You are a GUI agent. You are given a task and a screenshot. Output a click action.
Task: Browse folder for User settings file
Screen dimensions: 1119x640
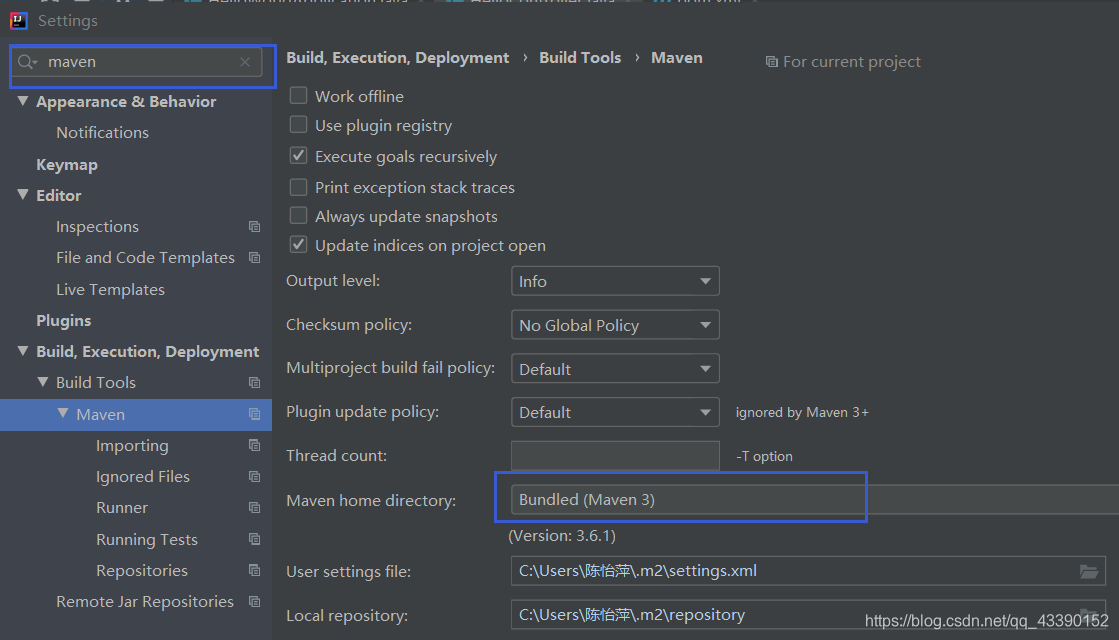coord(1088,572)
